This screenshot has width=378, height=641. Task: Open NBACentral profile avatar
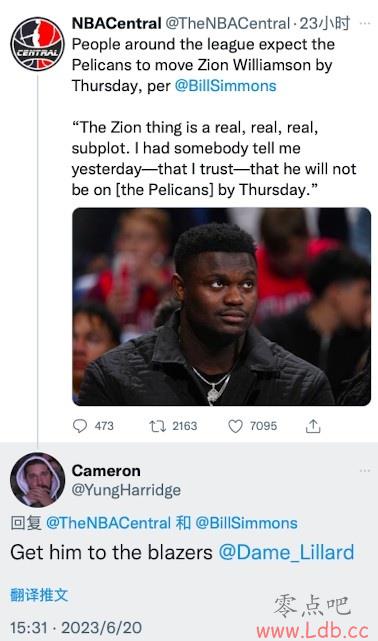[x=37, y=44]
